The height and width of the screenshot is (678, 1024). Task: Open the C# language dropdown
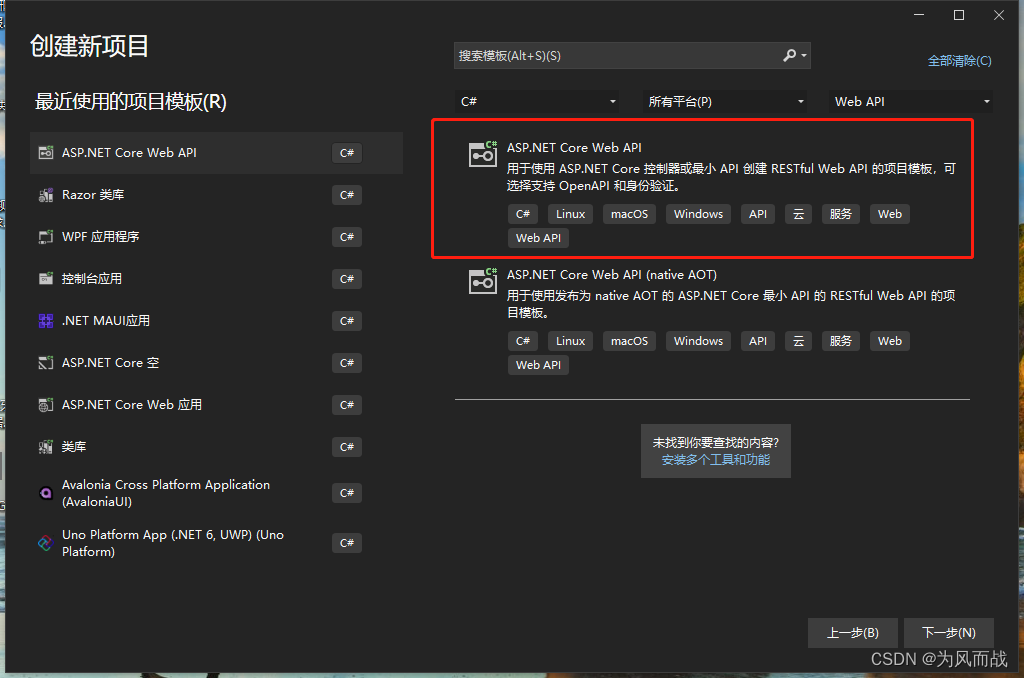click(537, 101)
